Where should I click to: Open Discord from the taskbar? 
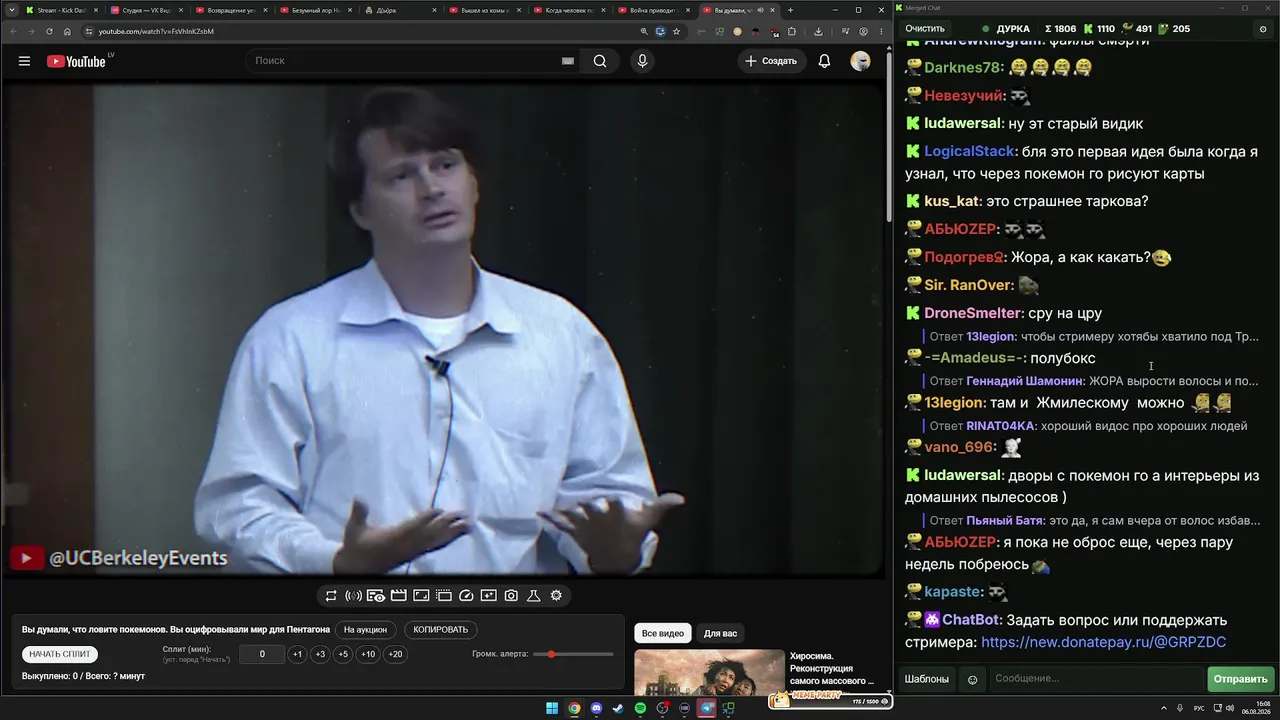[x=597, y=709]
